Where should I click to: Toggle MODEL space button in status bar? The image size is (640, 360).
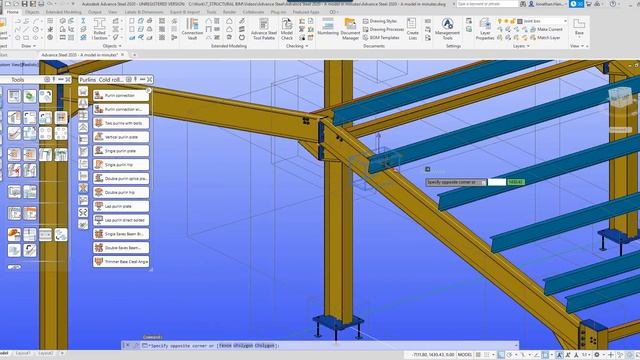tap(464, 355)
